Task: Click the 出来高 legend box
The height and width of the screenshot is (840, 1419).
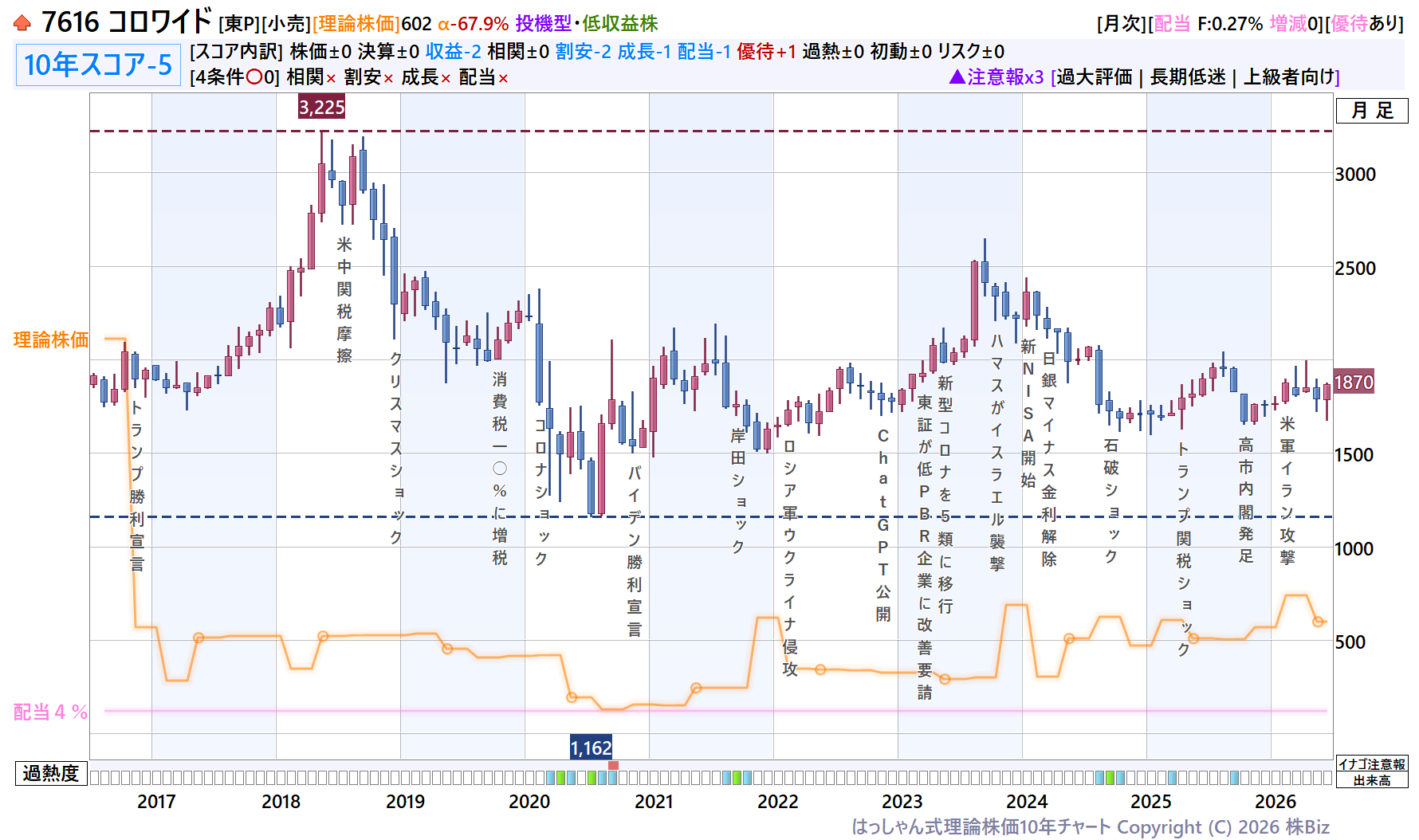Action: 1372,780
